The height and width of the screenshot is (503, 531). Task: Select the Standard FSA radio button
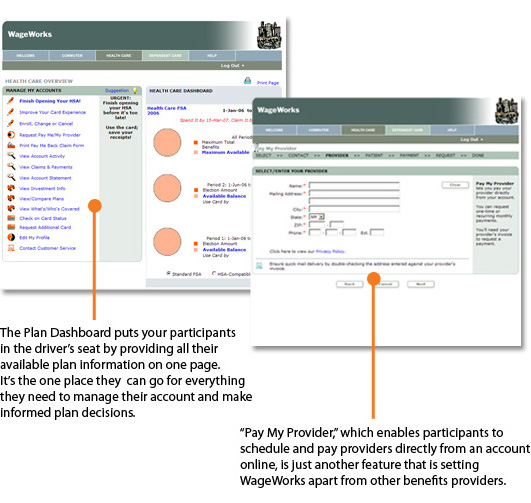(168, 273)
